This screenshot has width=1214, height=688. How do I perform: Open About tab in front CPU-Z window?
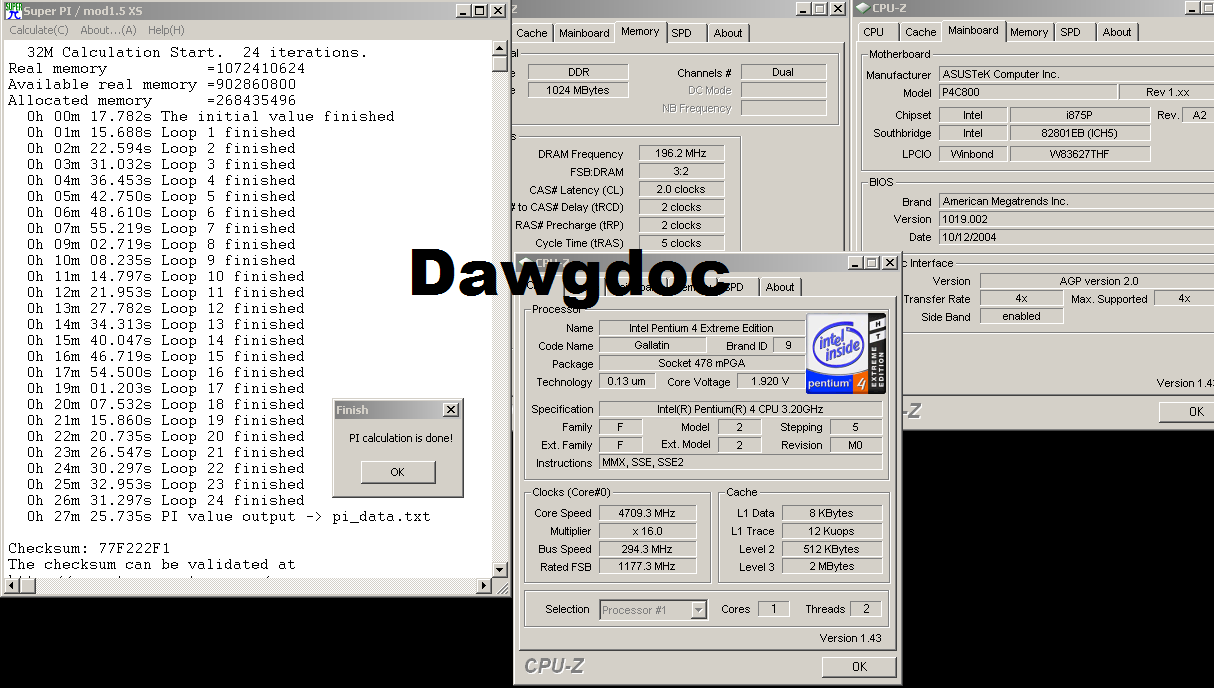coord(780,287)
